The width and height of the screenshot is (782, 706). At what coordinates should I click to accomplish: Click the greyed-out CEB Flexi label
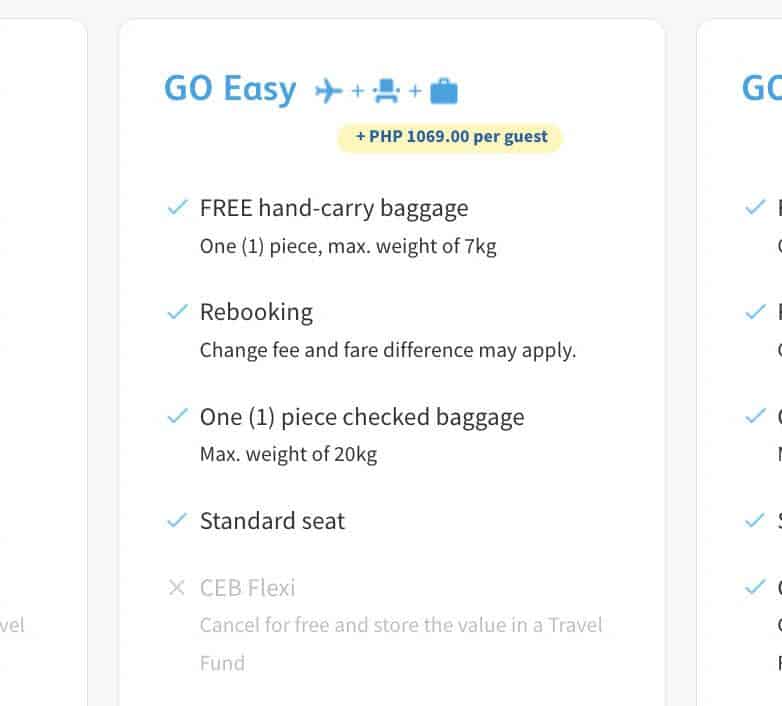coord(248,588)
